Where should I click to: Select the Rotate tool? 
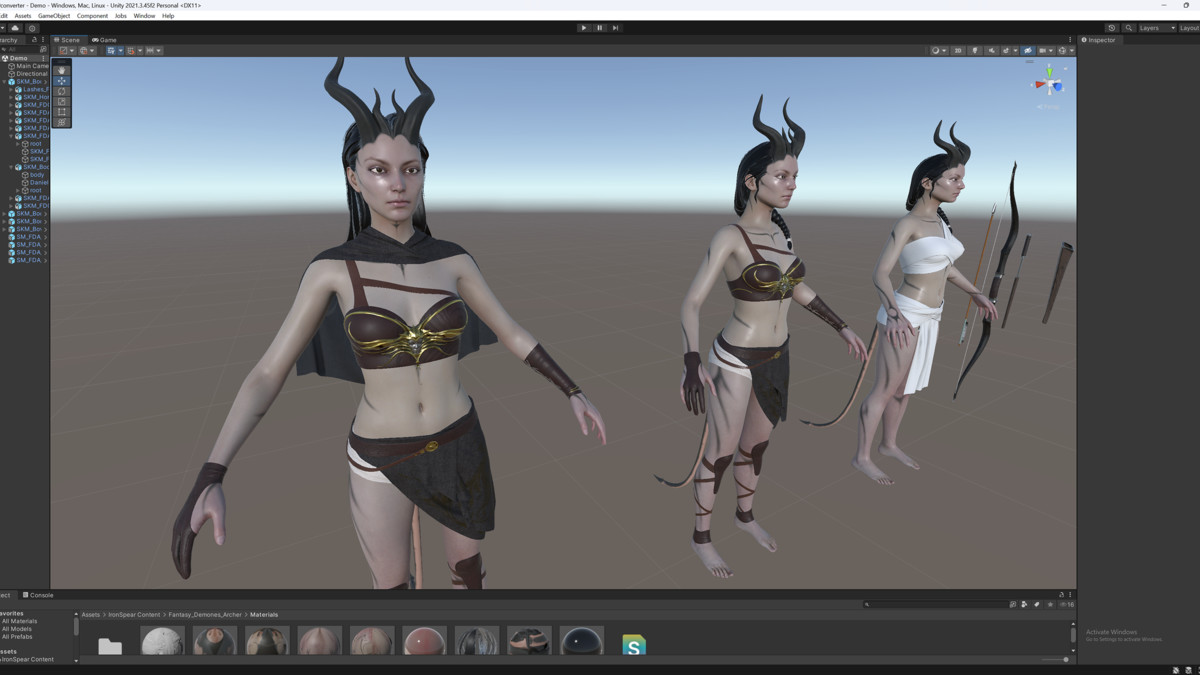tap(62, 91)
